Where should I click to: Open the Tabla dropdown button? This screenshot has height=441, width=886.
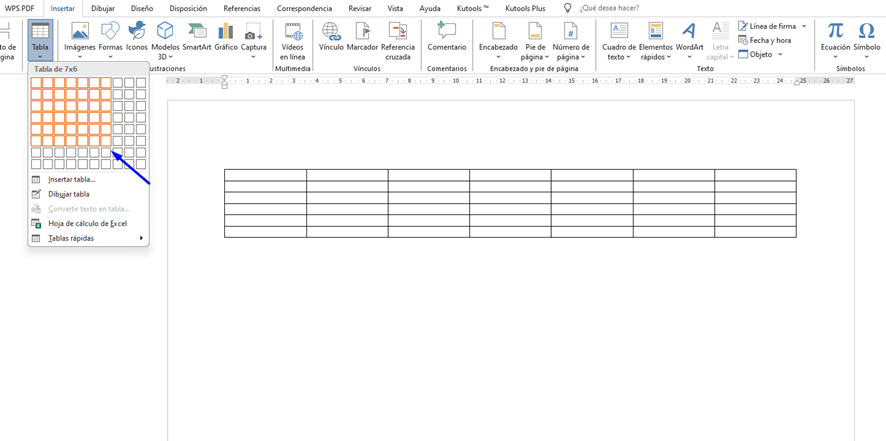(40, 41)
